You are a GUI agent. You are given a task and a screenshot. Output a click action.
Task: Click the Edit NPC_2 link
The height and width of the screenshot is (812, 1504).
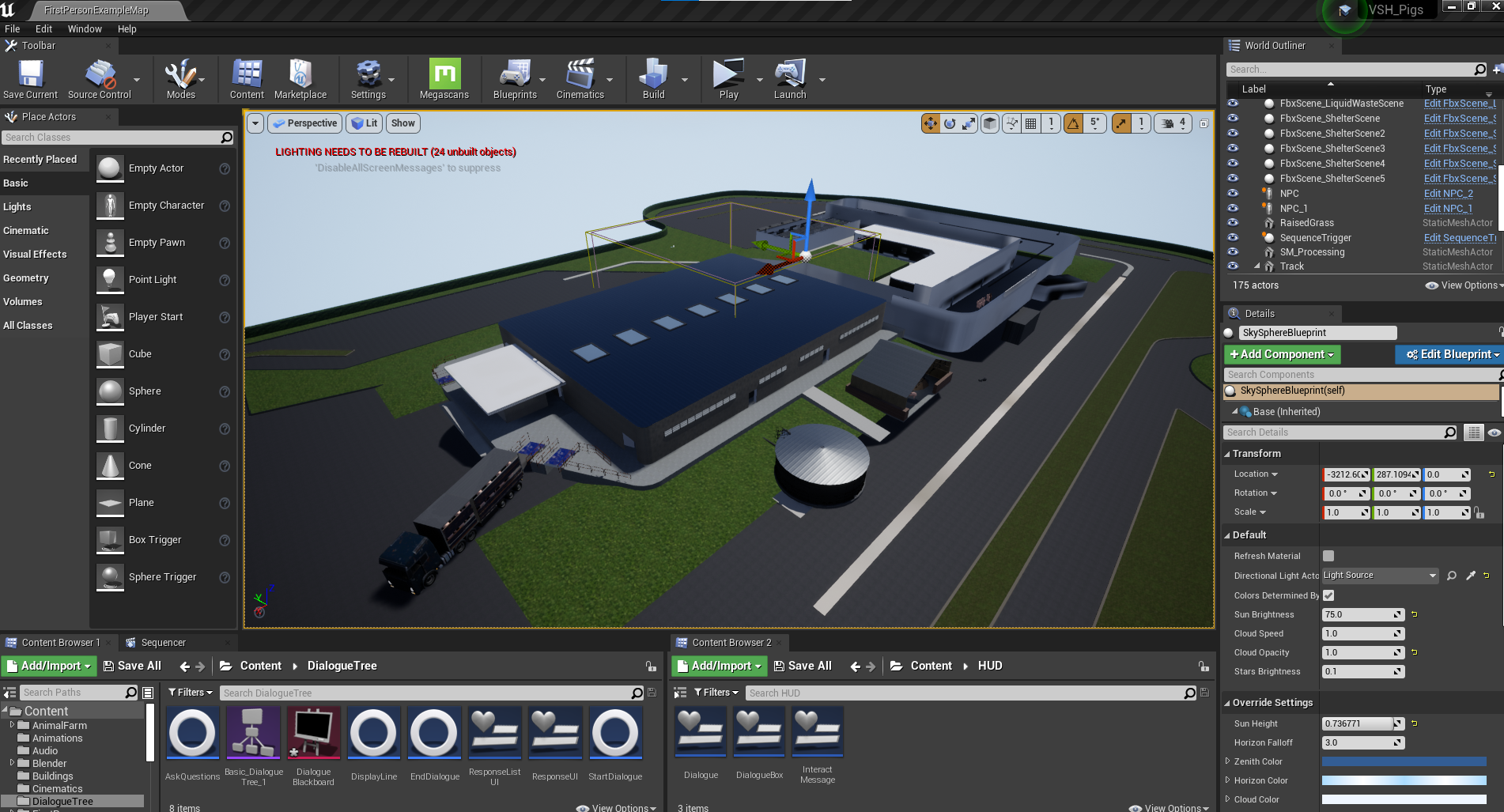point(1448,194)
